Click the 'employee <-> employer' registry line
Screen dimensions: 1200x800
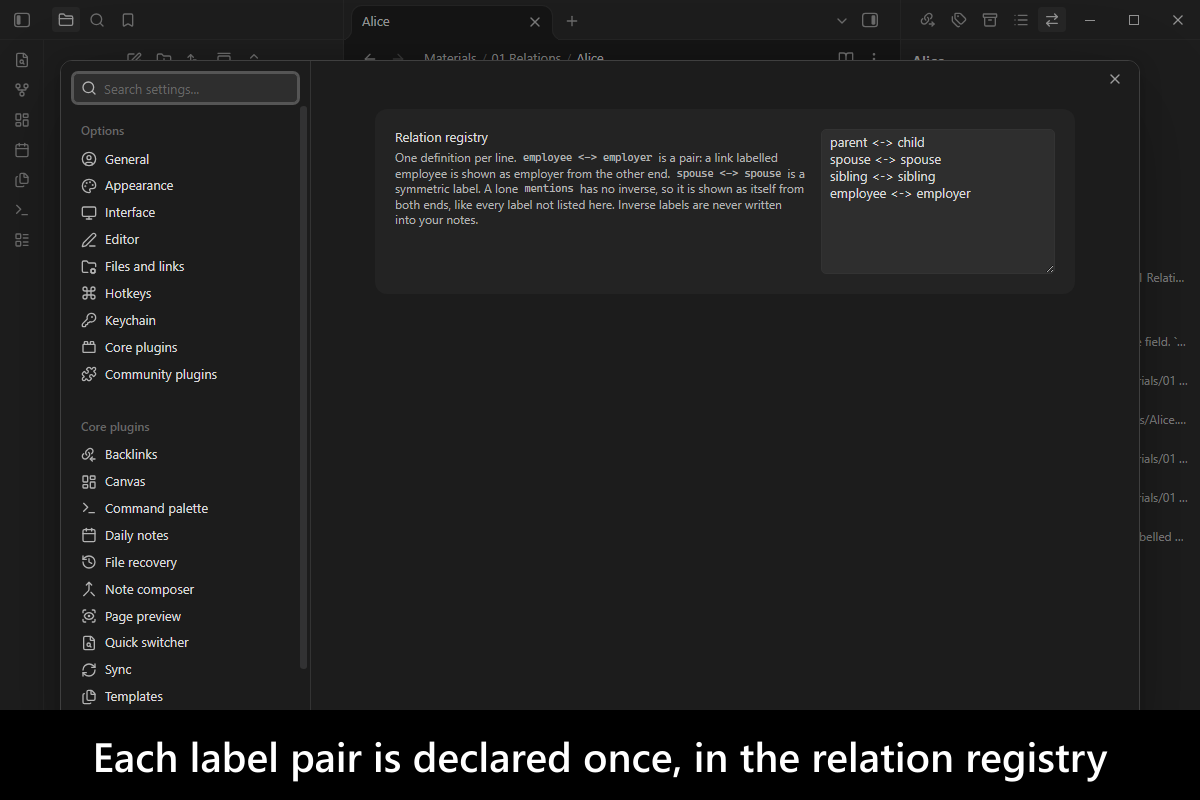coord(900,194)
